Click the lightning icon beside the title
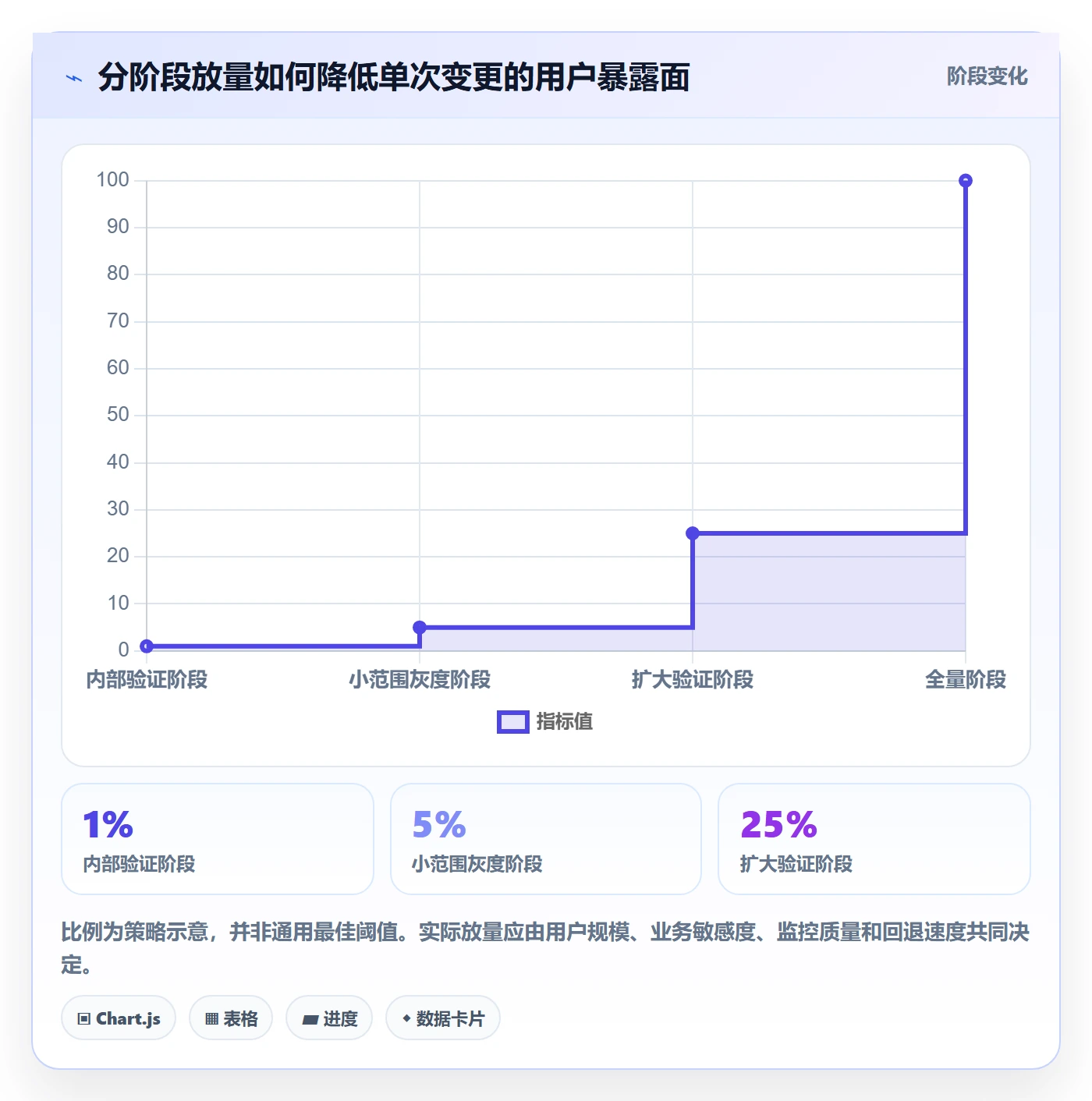Screen dimensions: 1092x1101 [74, 78]
